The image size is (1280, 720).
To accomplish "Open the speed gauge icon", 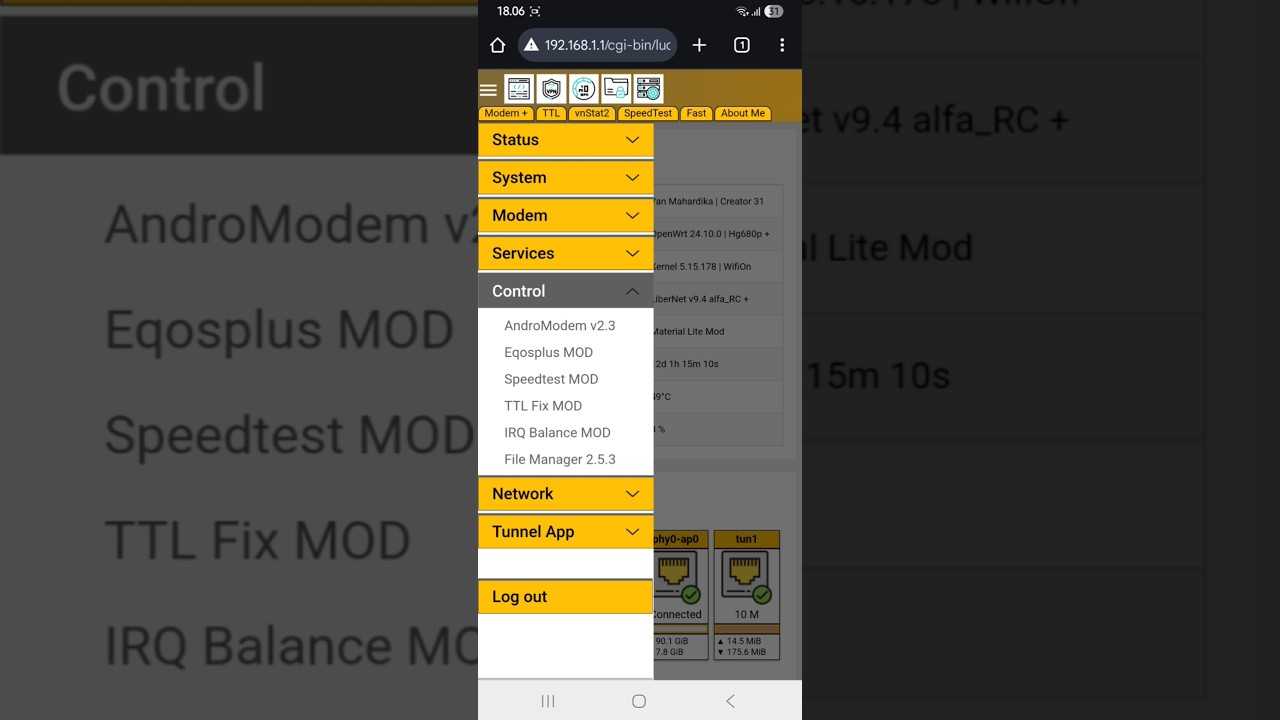I will coord(584,89).
